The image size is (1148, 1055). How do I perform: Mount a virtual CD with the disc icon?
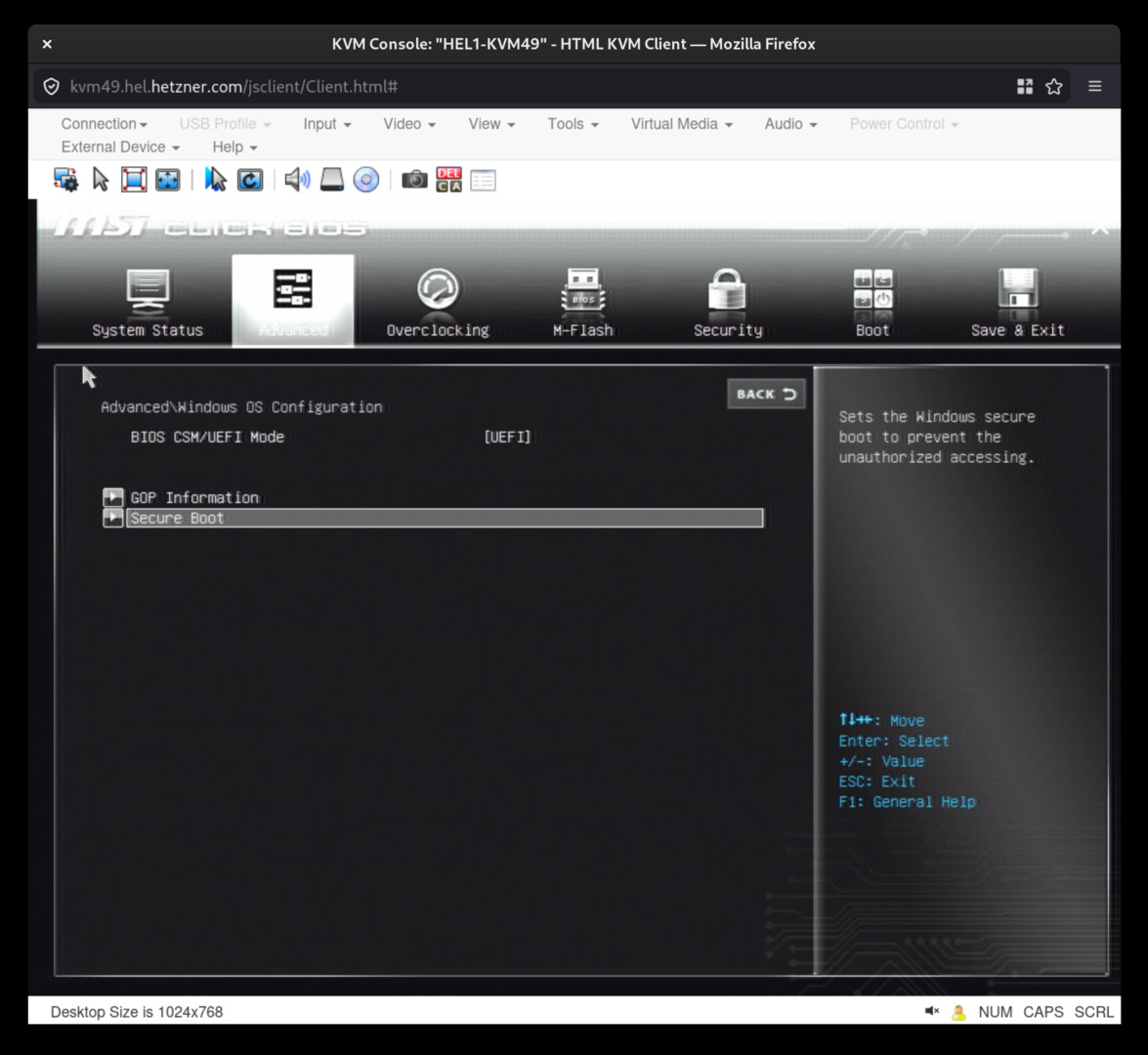(x=365, y=180)
